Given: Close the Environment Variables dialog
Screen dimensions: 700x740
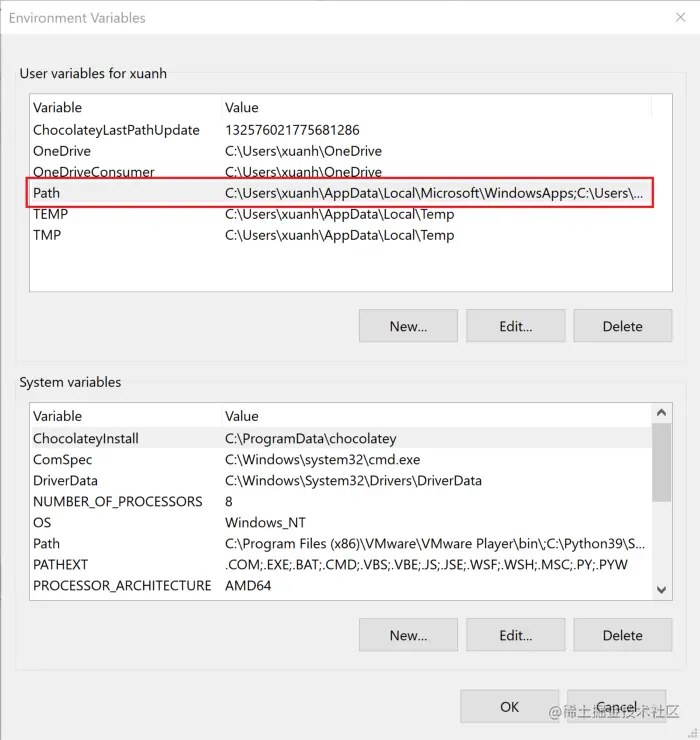Looking at the screenshot, I should 680,17.
